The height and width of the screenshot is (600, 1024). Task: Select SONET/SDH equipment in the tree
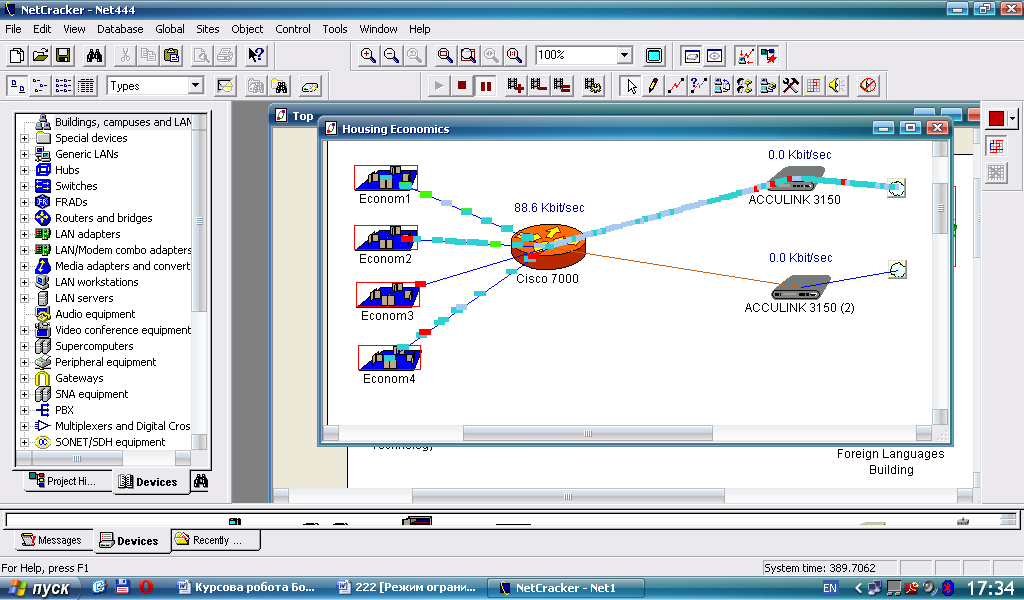click(110, 442)
